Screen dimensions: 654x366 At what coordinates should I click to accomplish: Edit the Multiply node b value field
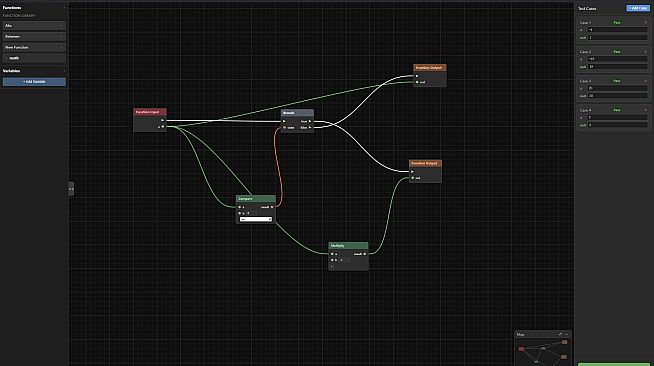tap(345, 260)
